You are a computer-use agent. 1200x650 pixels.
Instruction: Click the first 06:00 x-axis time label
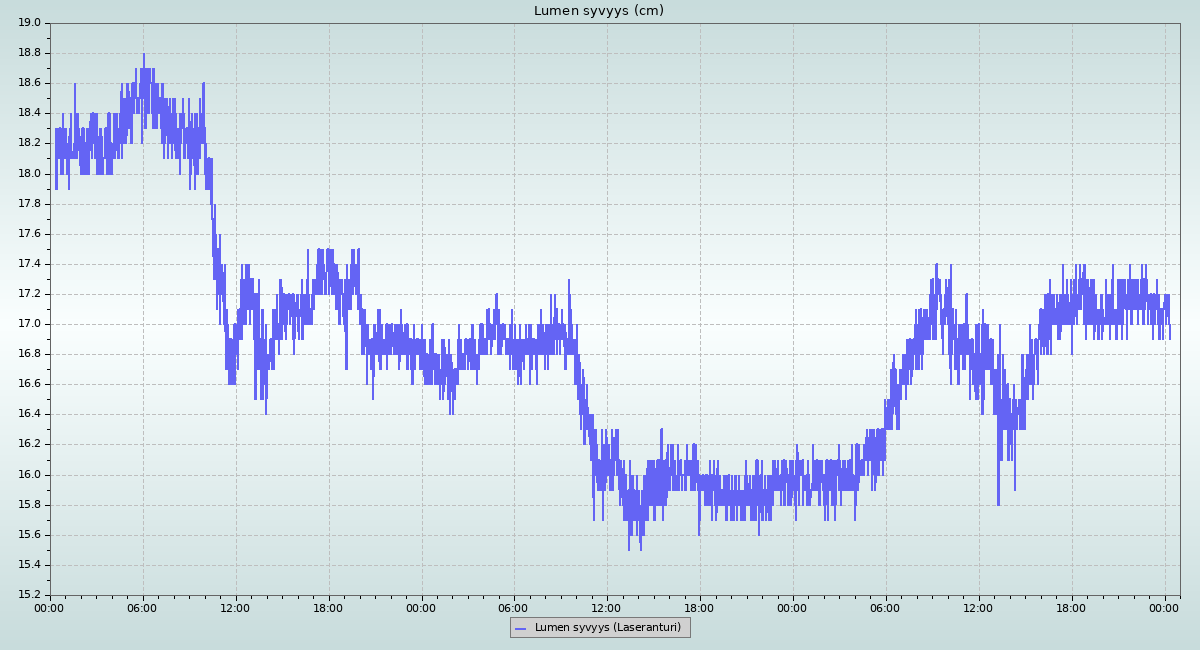click(142, 607)
